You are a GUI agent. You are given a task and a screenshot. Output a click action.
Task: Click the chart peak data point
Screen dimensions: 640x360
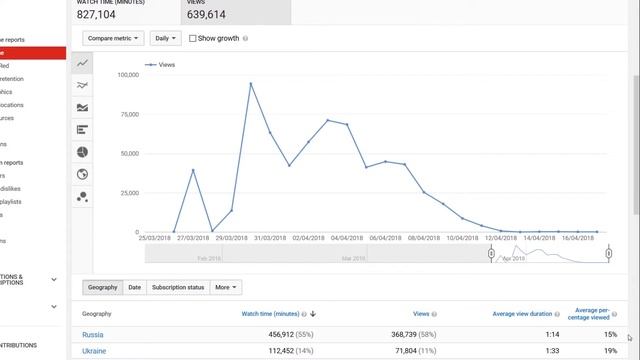[251, 84]
